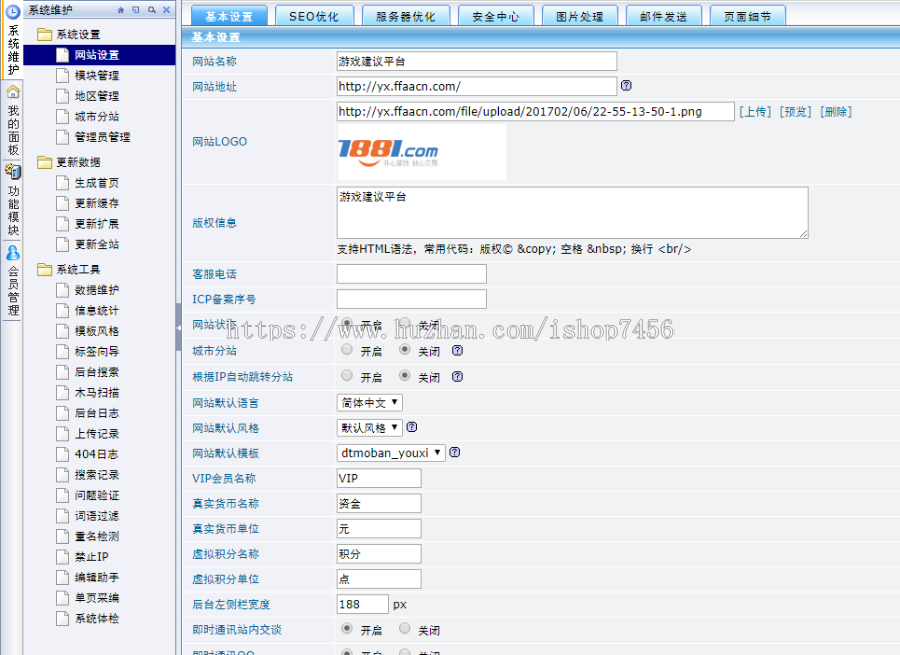This screenshot has width=900, height=655.
Task: Click the 网站名称 input field
Action: pyautogui.click(x=477, y=61)
